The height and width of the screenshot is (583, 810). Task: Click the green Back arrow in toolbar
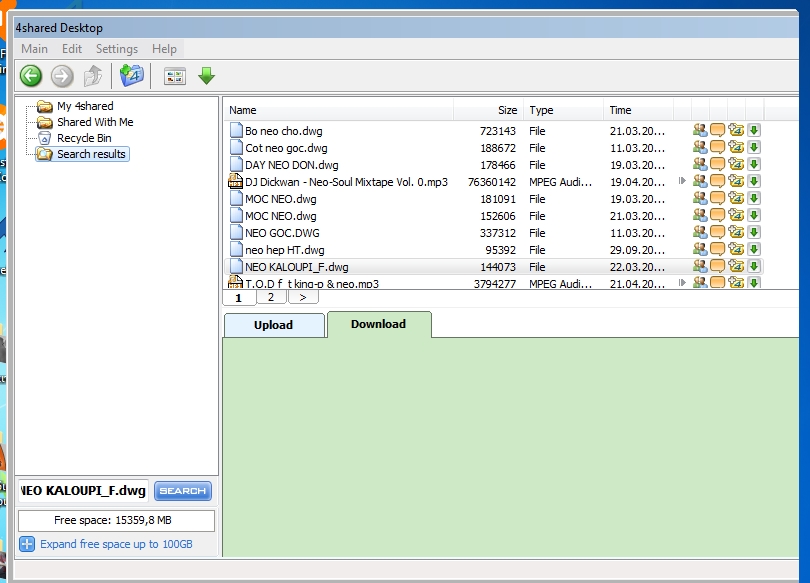pos(31,76)
